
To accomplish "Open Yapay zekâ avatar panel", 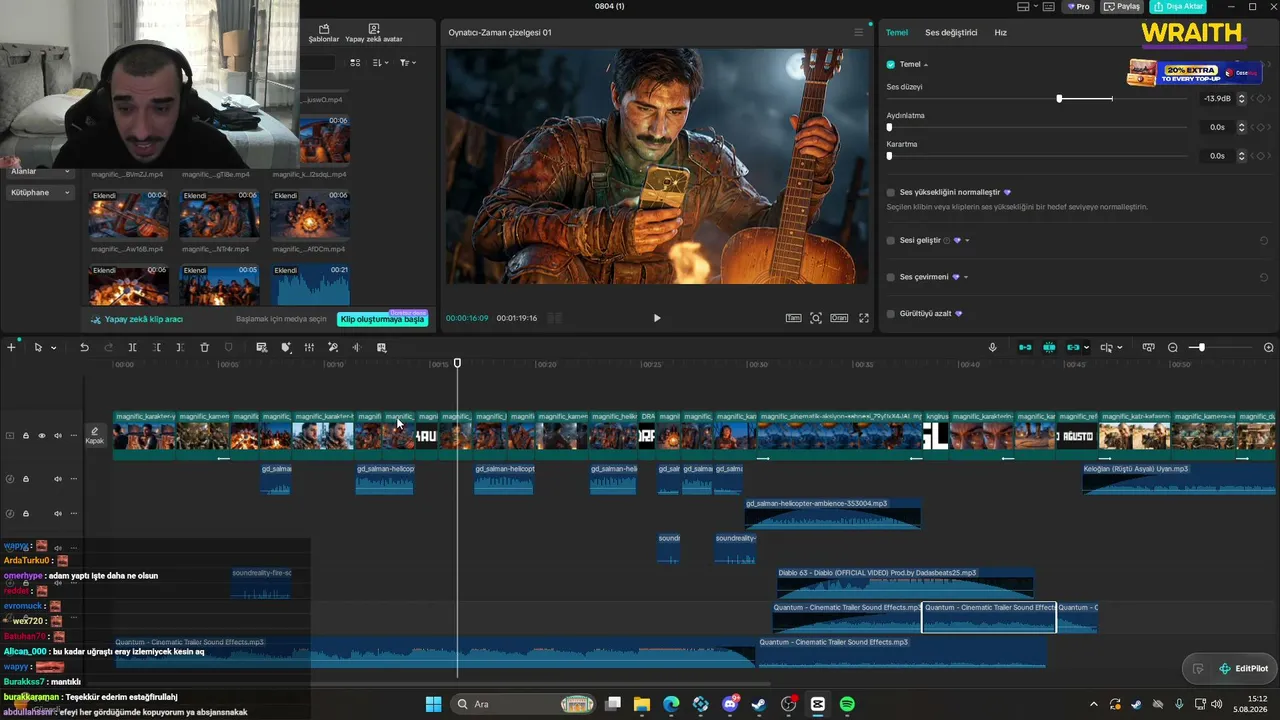I will (x=374, y=33).
